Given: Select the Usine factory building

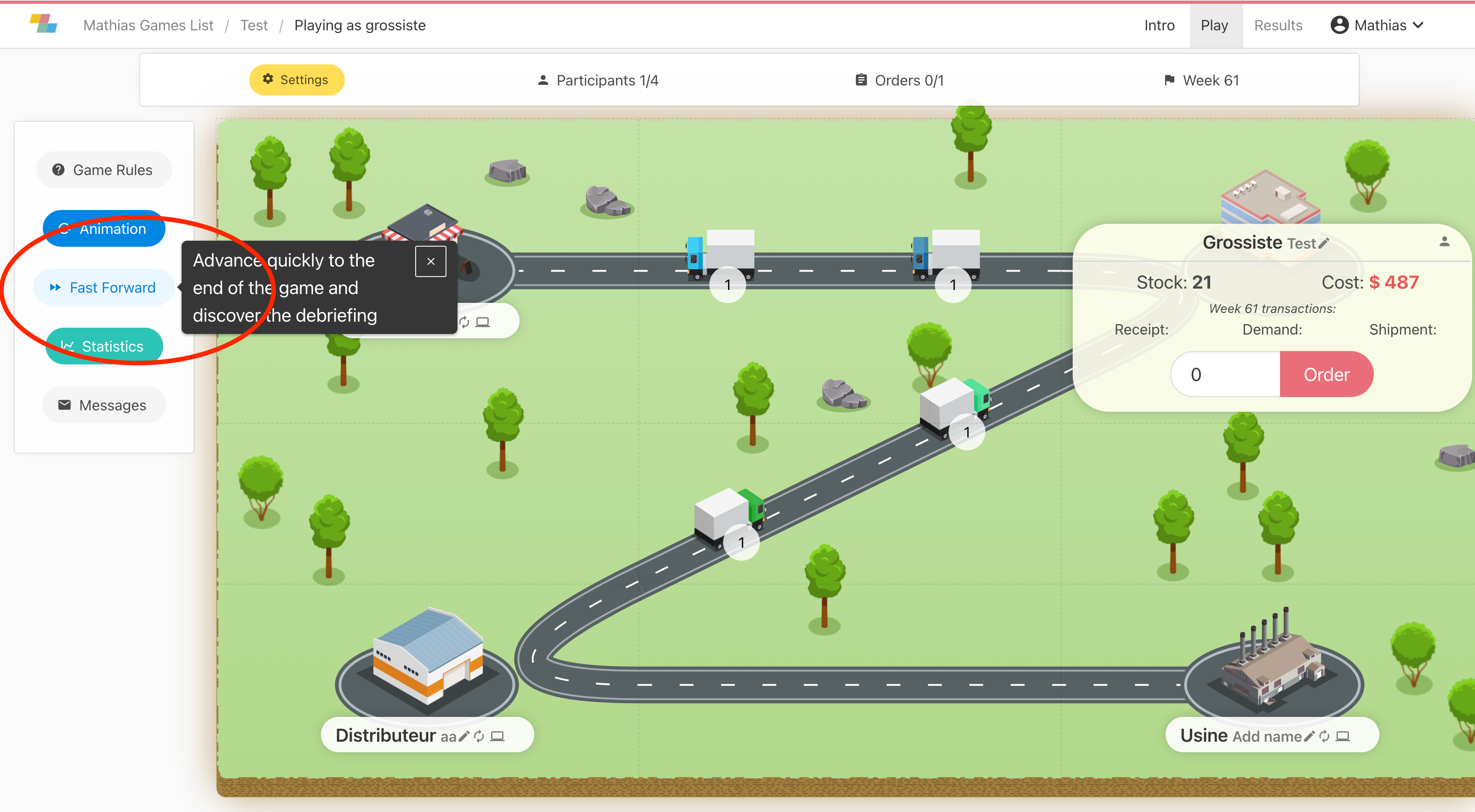Looking at the screenshot, I should tap(1272, 657).
